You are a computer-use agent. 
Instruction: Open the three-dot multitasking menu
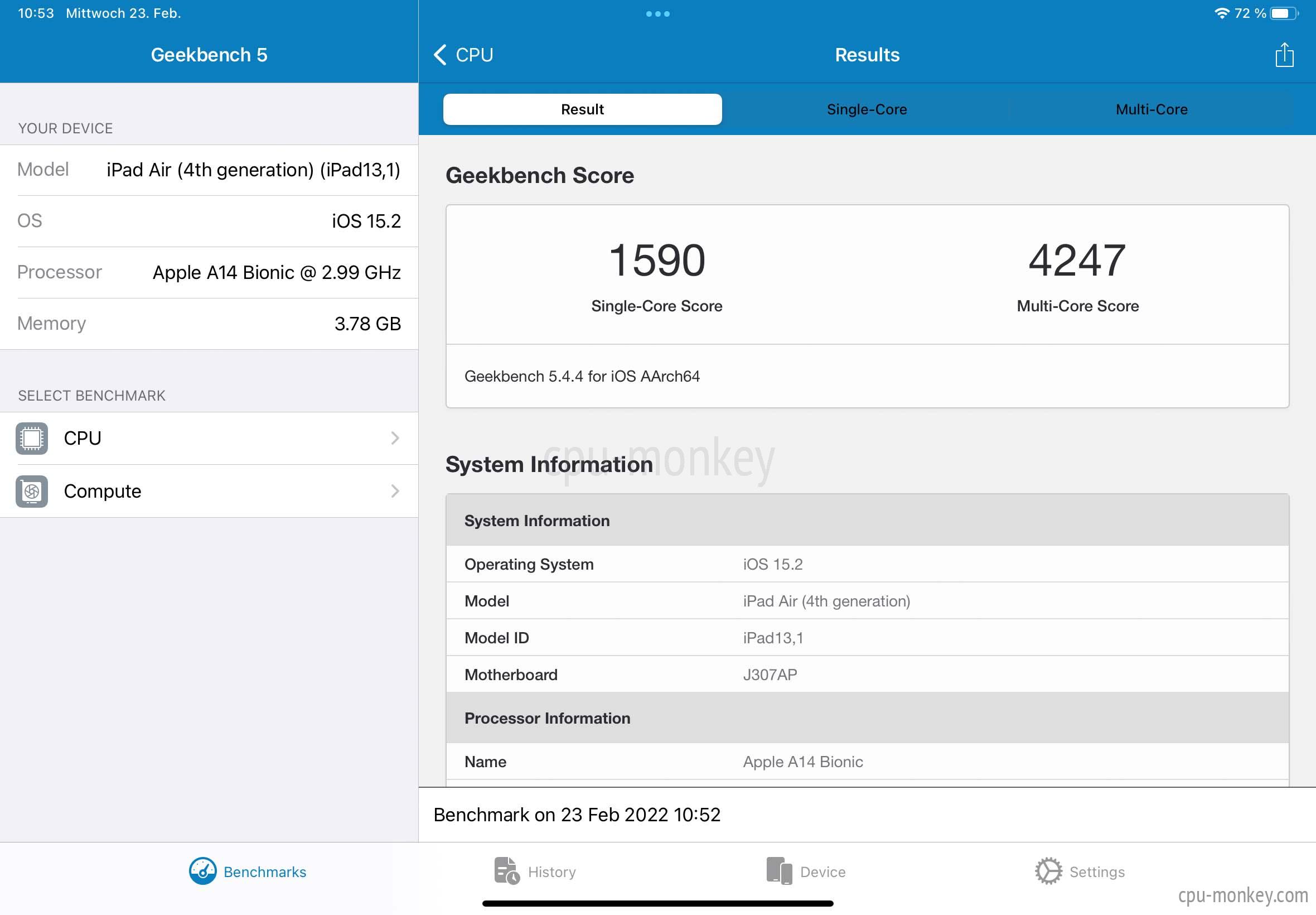657,14
